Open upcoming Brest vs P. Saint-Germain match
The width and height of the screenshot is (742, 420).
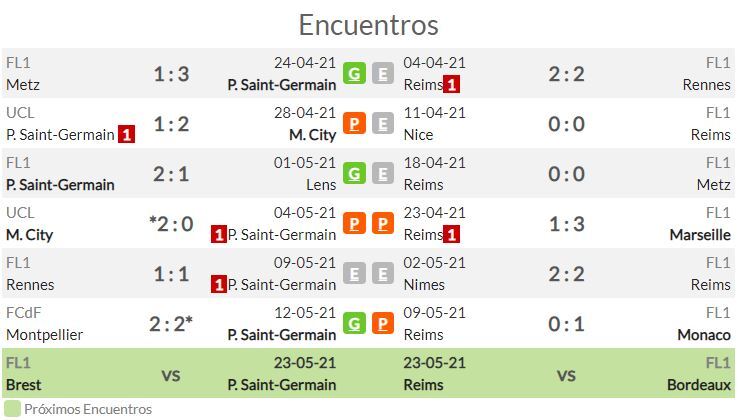tap(171, 374)
